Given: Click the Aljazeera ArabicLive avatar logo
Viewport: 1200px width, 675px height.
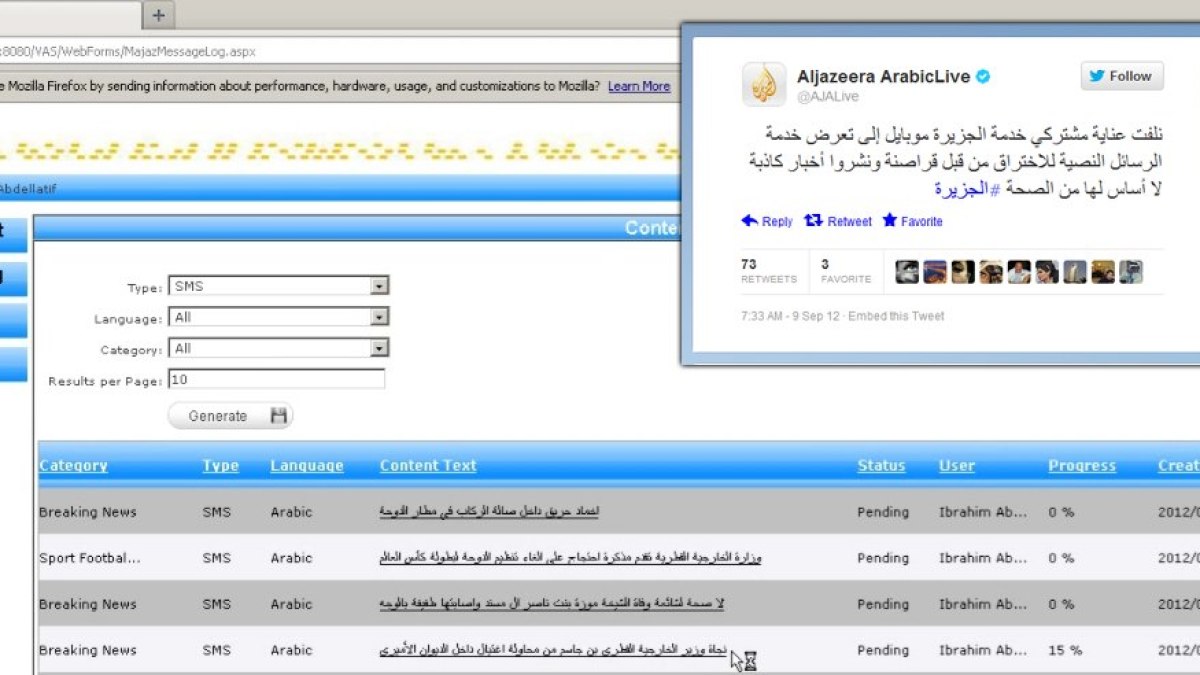Looking at the screenshot, I should pos(764,84).
